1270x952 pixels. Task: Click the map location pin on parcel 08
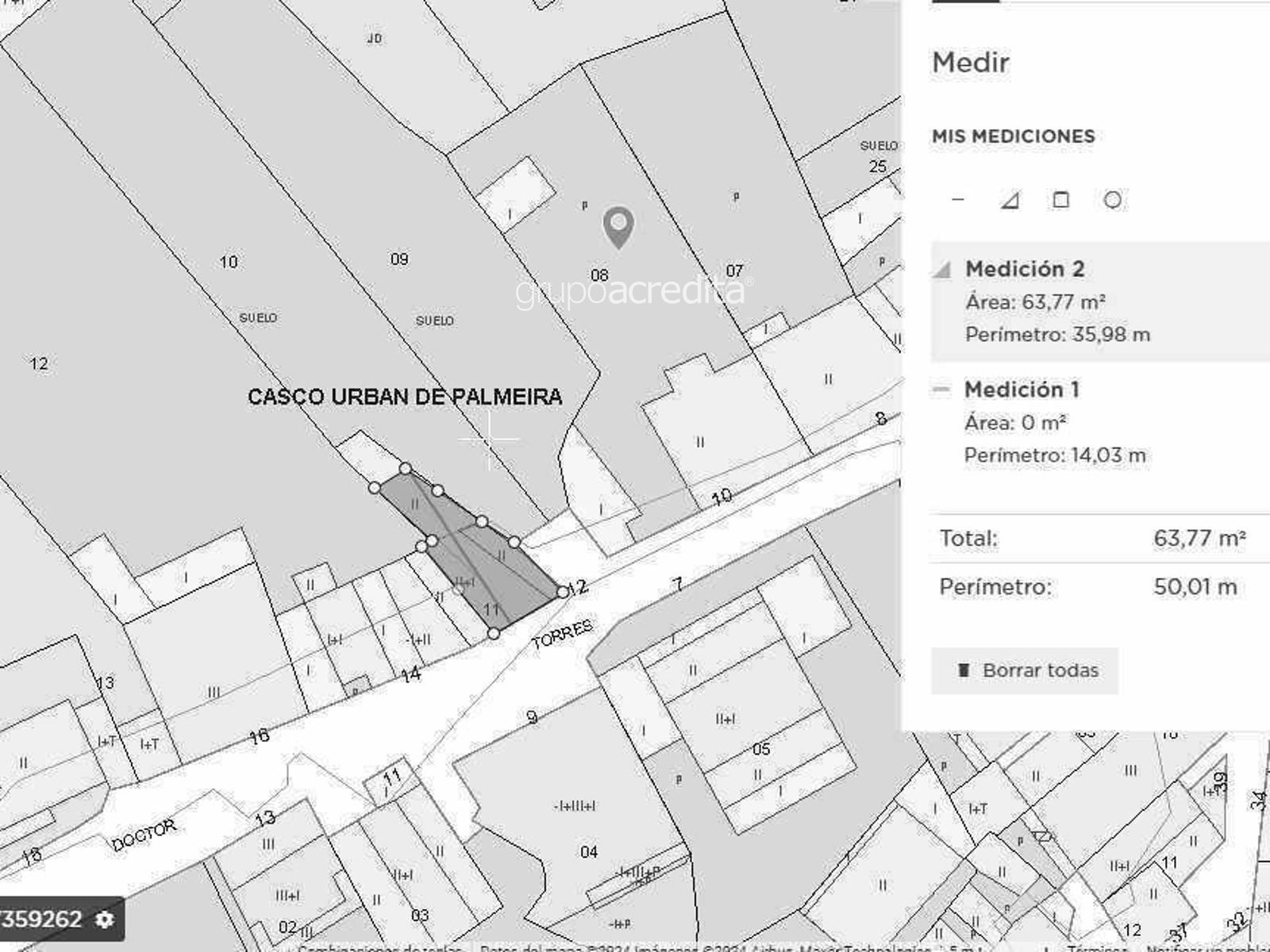click(618, 227)
